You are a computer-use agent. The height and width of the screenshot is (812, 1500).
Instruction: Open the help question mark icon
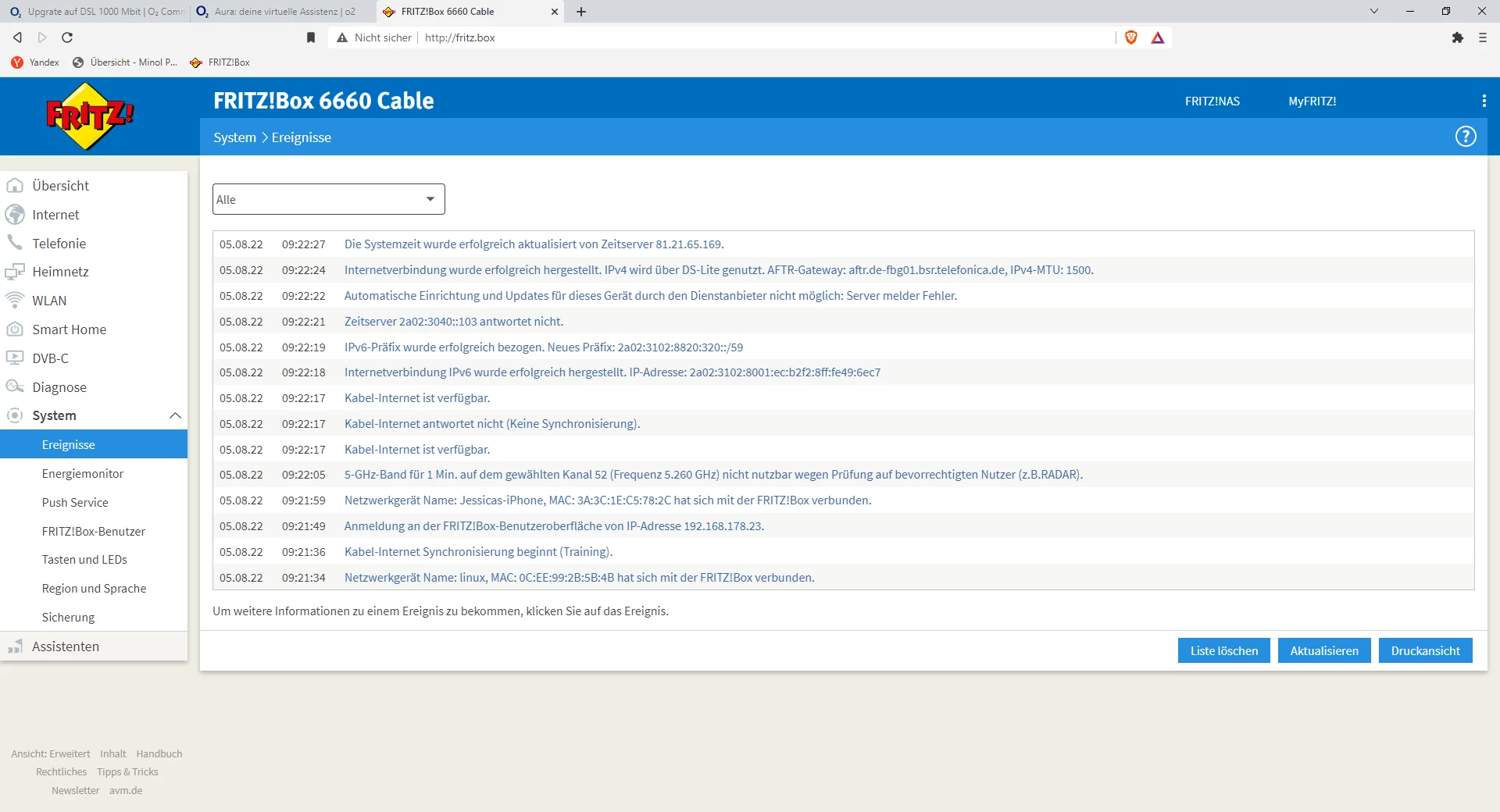pyautogui.click(x=1466, y=137)
